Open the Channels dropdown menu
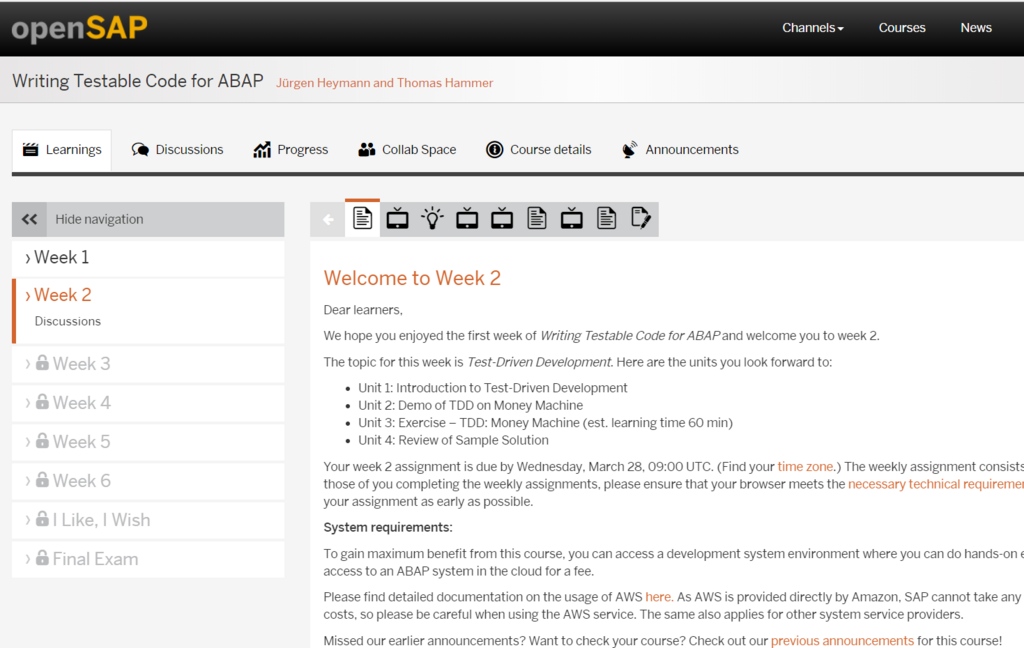This screenshot has height=648, width=1024. click(x=812, y=28)
